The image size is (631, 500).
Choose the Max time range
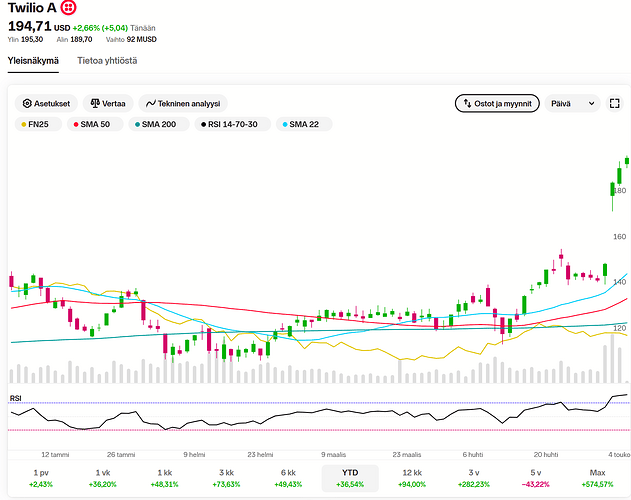tap(597, 478)
